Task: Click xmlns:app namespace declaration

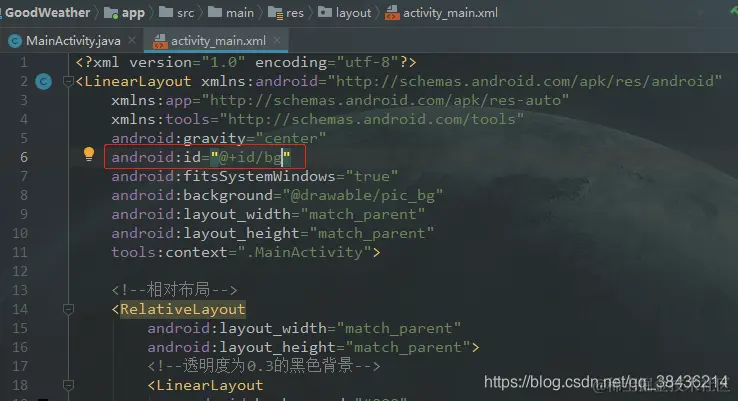Action: [340, 100]
